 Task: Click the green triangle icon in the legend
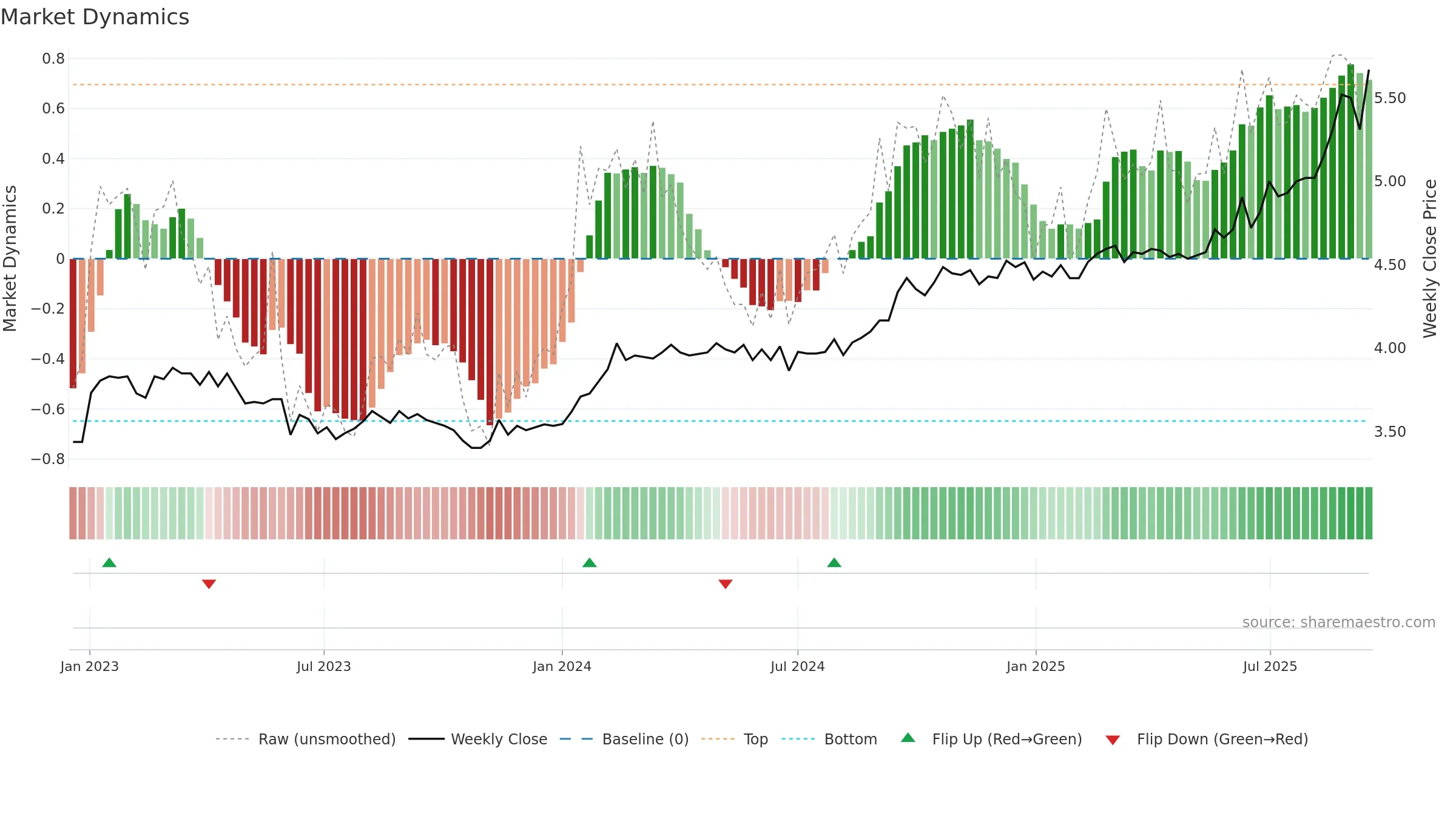[908, 738]
